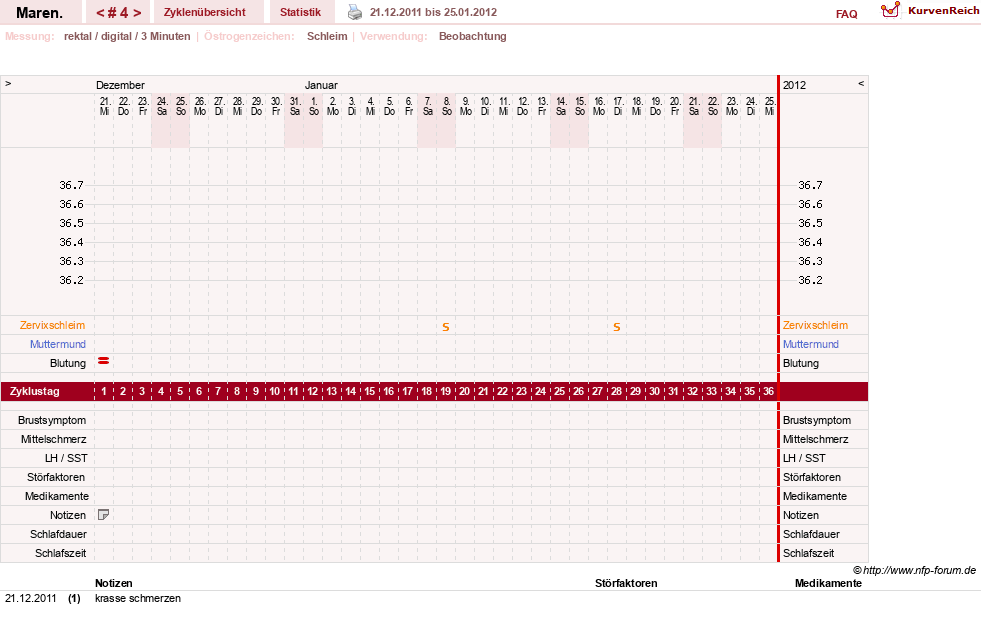Image resolution: width=981 pixels, height=622 pixels.
Task: Click the date header 8. So
Action: pos(447,106)
